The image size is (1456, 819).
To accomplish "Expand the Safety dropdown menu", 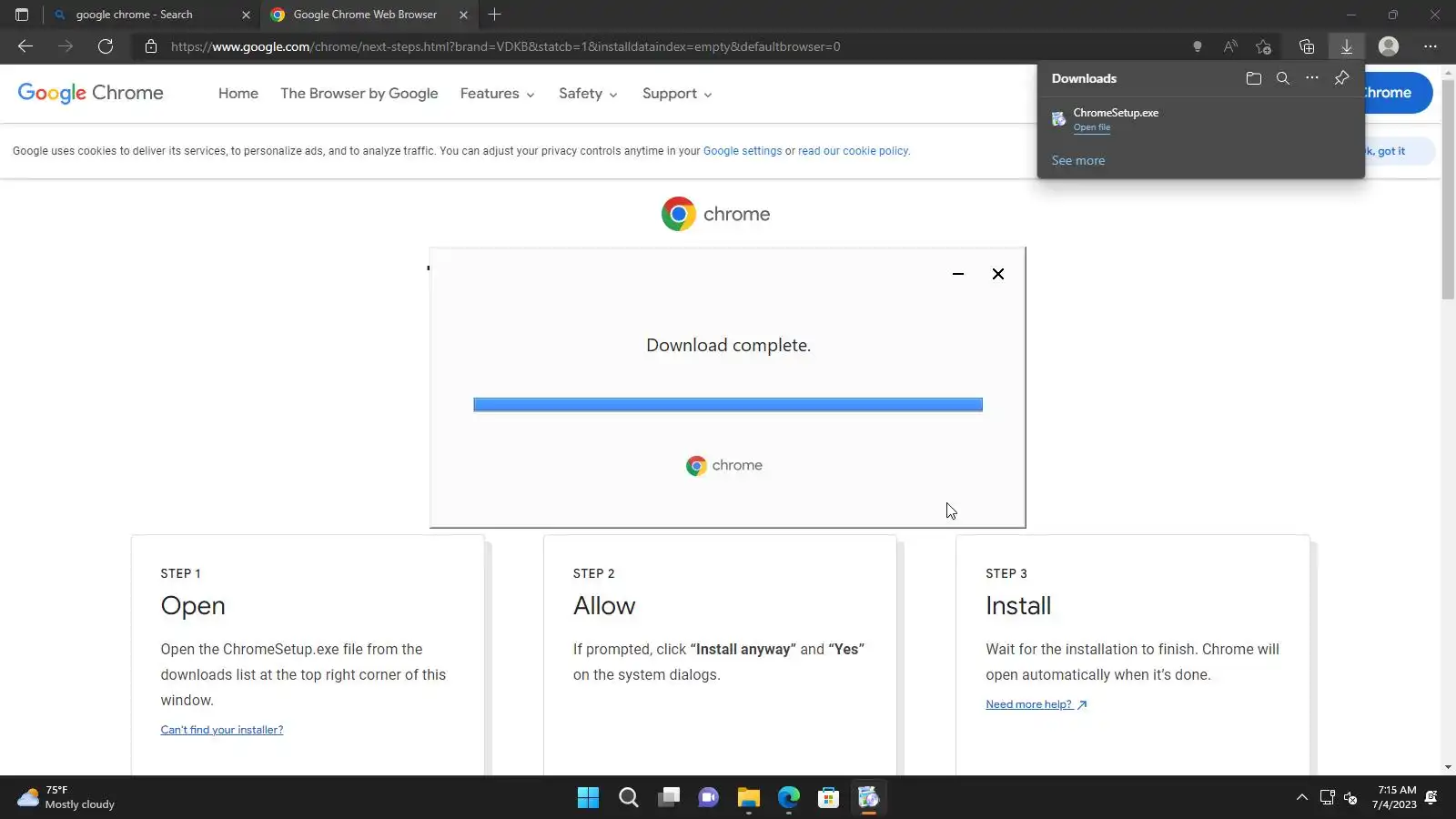I will click(589, 94).
